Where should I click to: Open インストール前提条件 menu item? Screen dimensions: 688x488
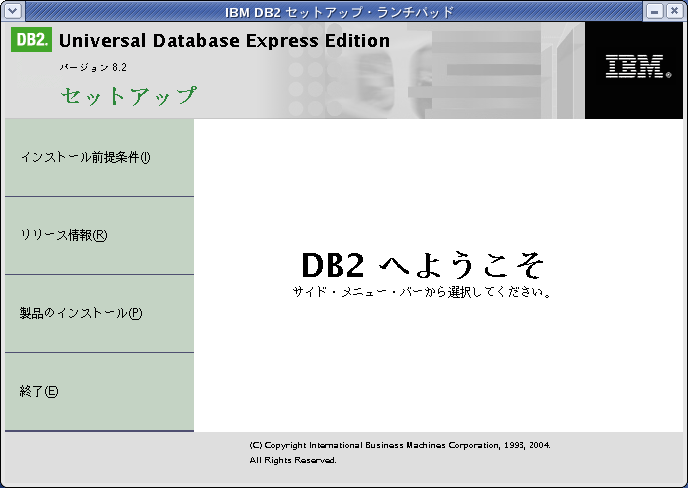click(99, 158)
